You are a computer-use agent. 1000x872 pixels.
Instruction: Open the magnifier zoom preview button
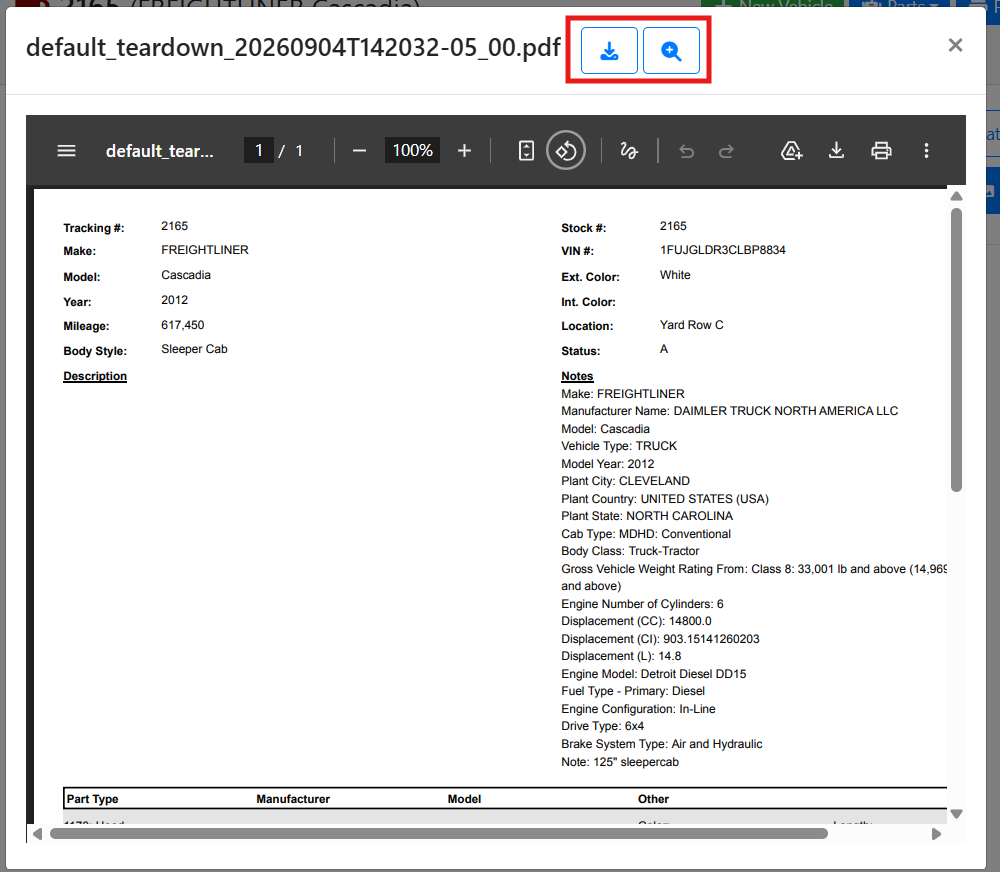(671, 50)
